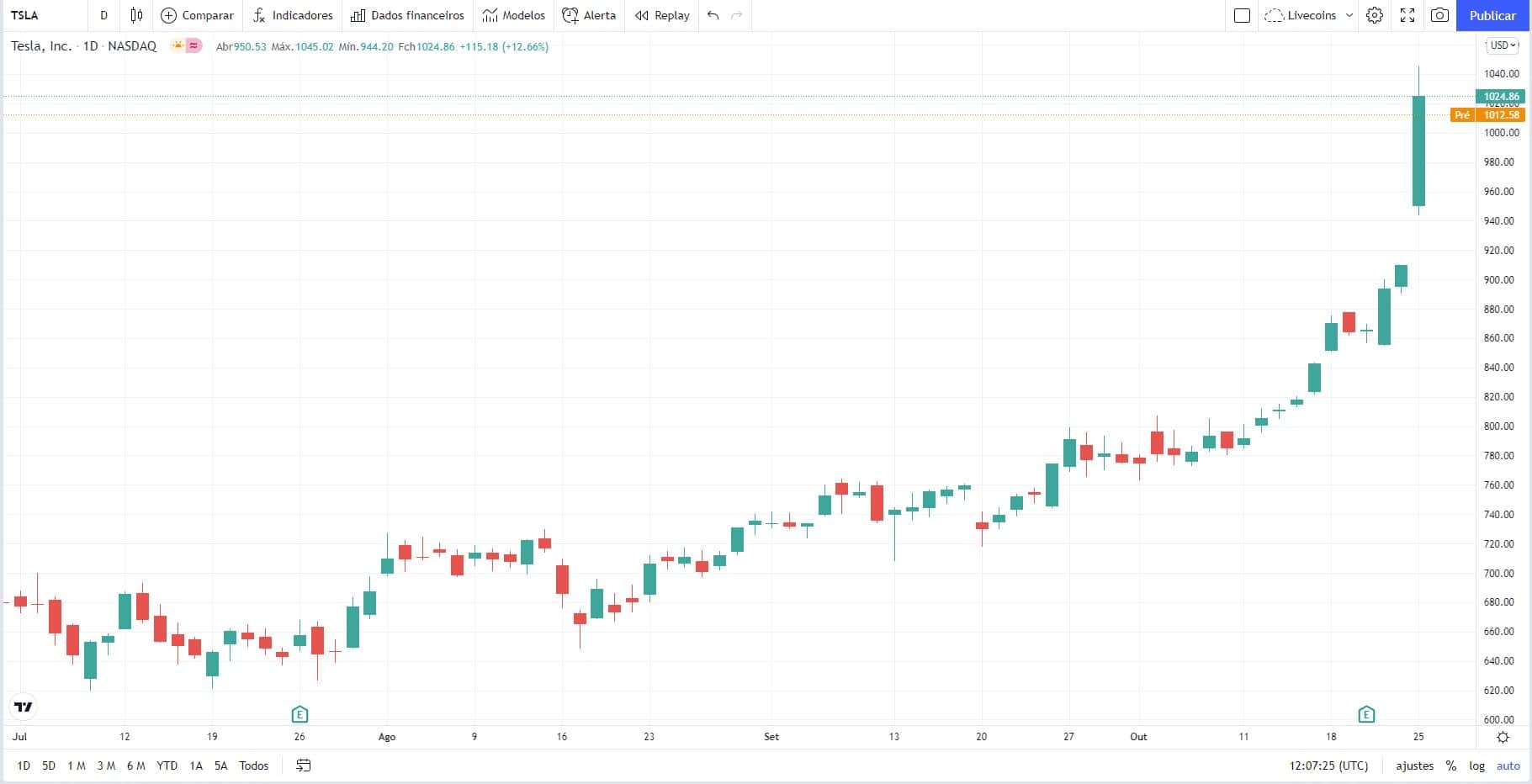Select the 1 M time range
This screenshot has width=1532, height=784.
point(77,765)
